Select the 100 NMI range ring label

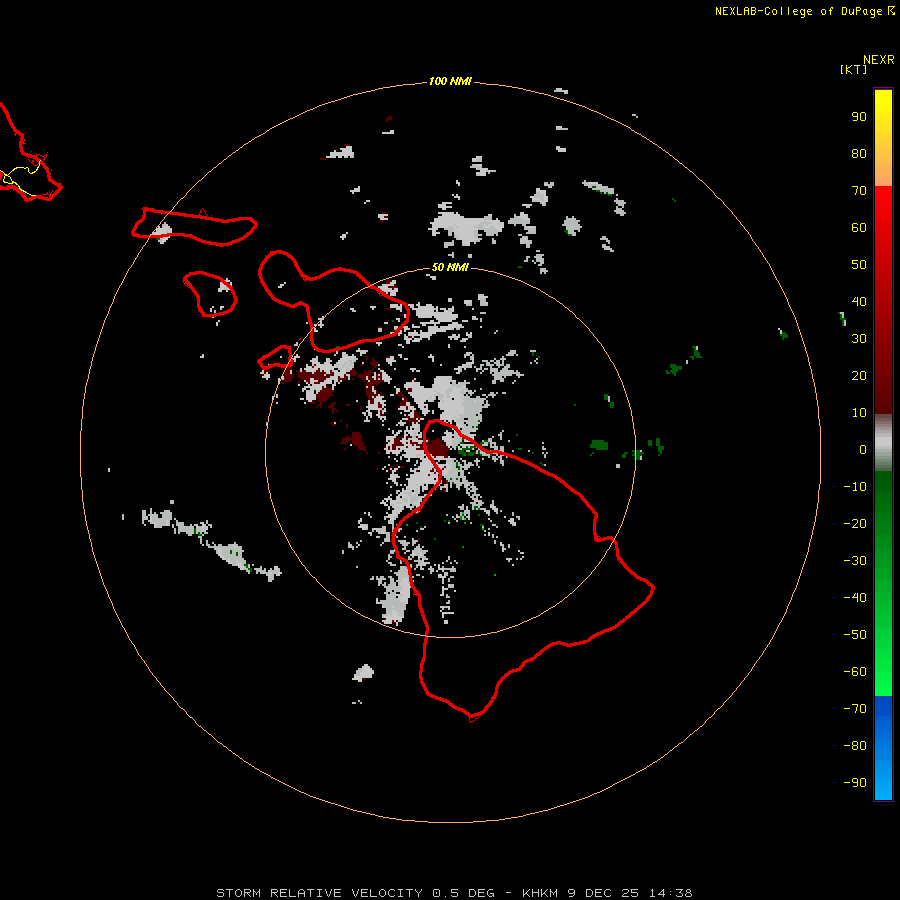pos(450,81)
